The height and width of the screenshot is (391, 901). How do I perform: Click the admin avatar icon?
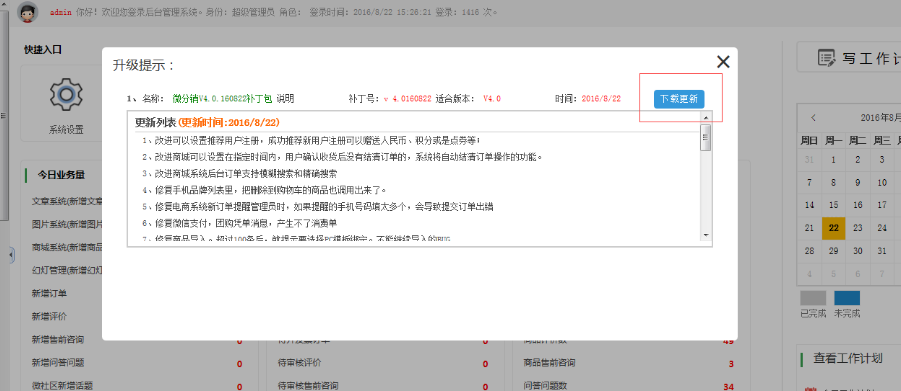point(28,12)
